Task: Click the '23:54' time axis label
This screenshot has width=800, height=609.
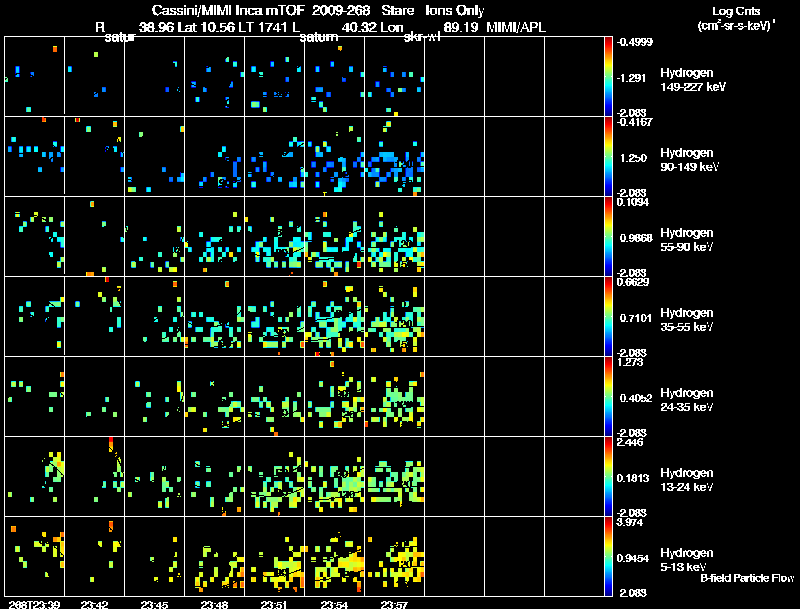Action: click(334, 605)
